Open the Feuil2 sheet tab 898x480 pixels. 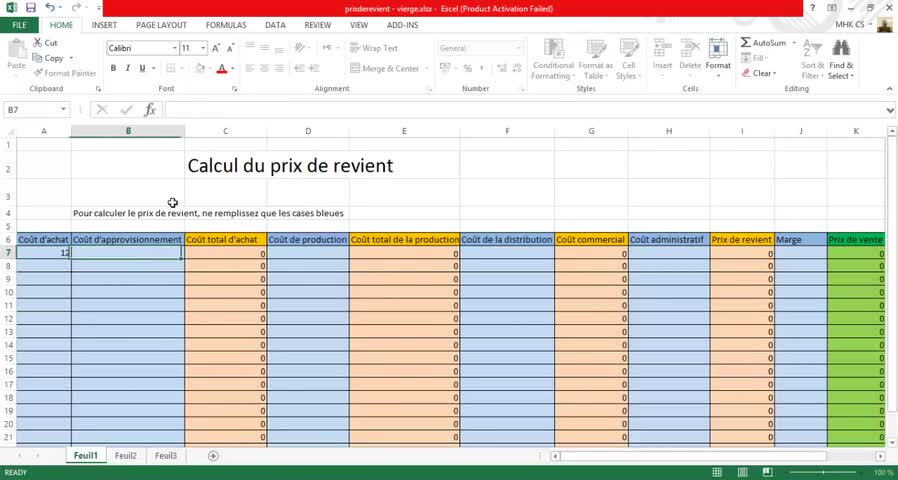pos(126,456)
